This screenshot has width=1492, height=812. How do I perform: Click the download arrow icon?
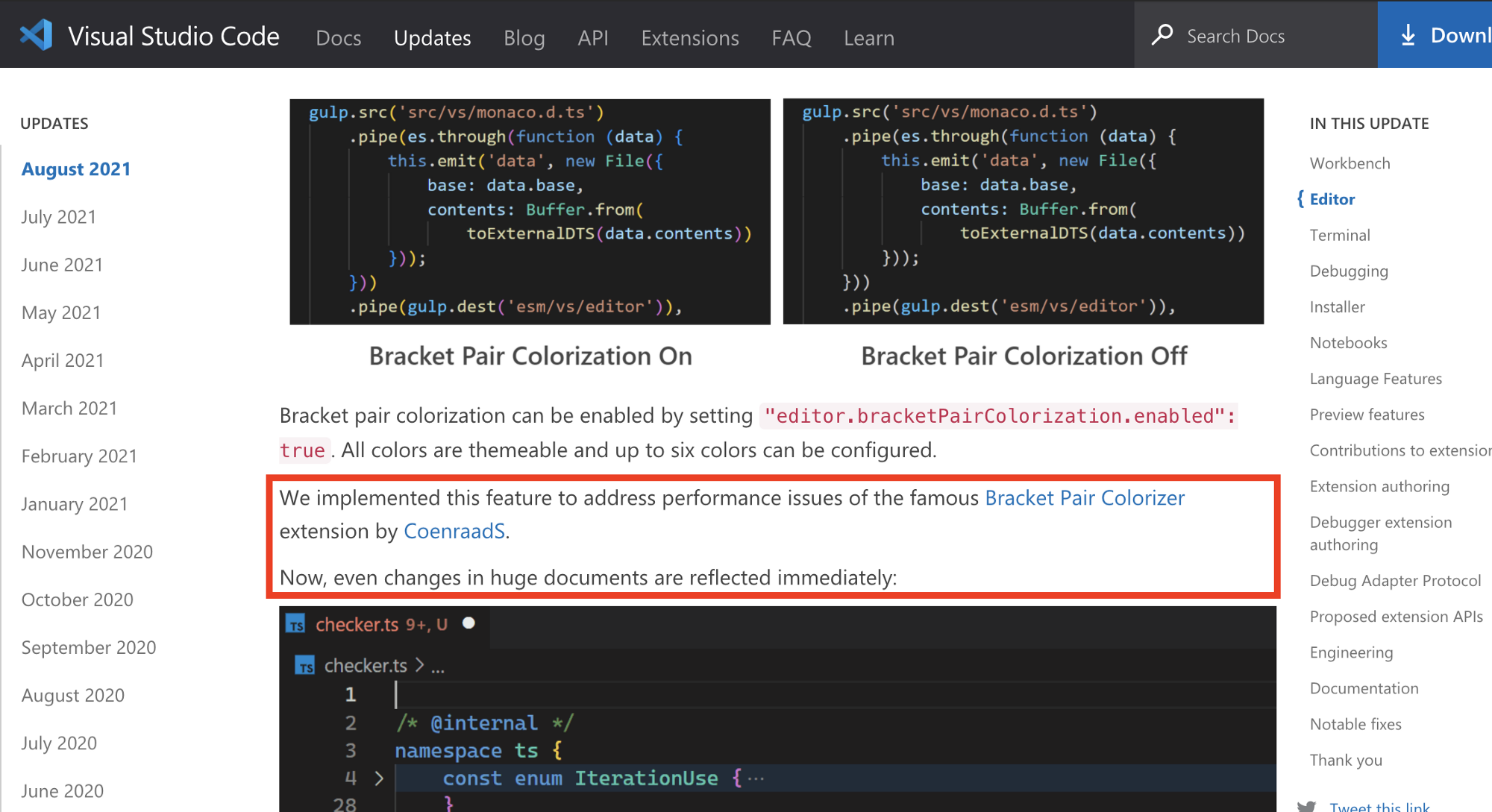pyautogui.click(x=1408, y=35)
